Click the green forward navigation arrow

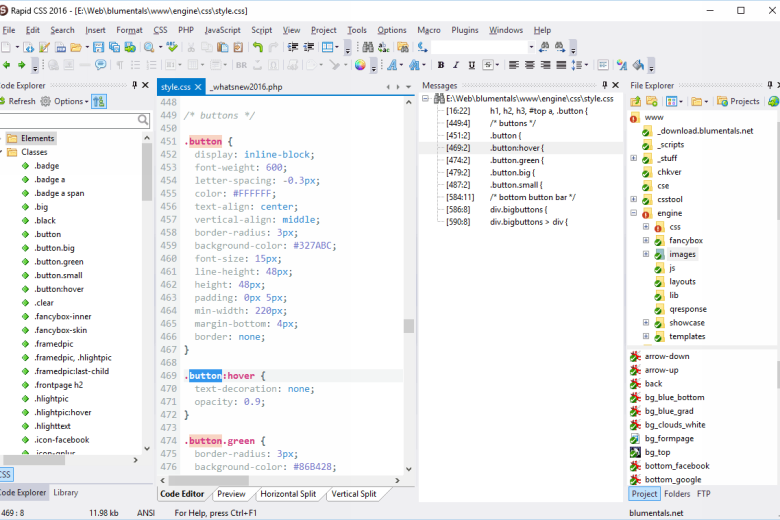pos(21,65)
